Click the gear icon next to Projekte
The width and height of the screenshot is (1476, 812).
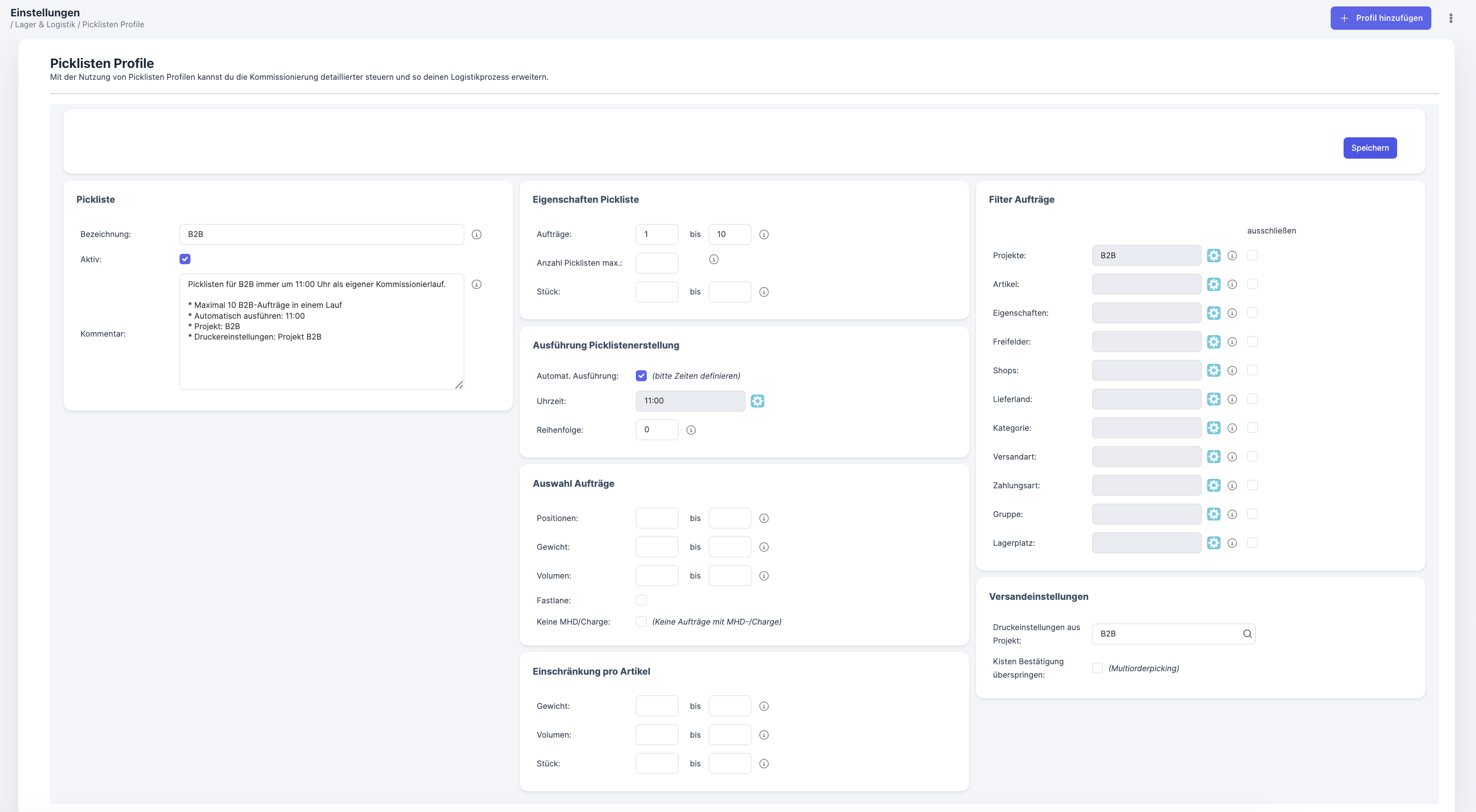(x=1214, y=255)
